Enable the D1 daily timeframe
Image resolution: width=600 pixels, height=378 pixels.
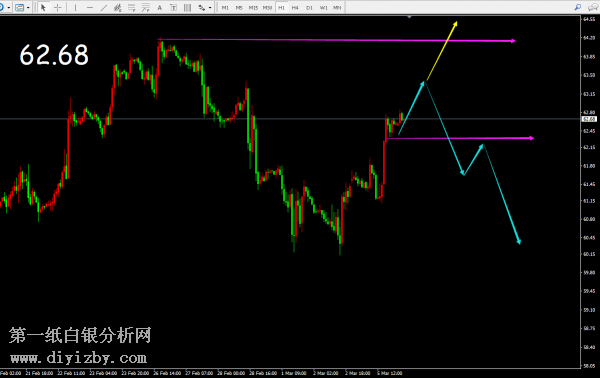point(309,8)
